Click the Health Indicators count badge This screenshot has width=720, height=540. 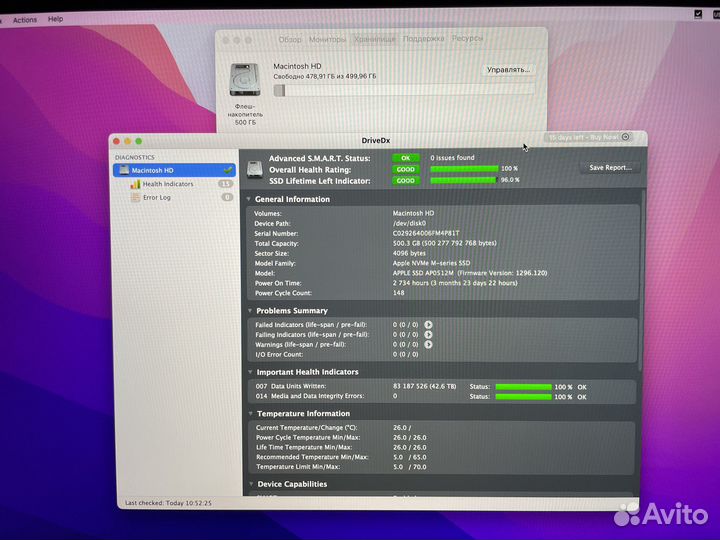(x=225, y=184)
